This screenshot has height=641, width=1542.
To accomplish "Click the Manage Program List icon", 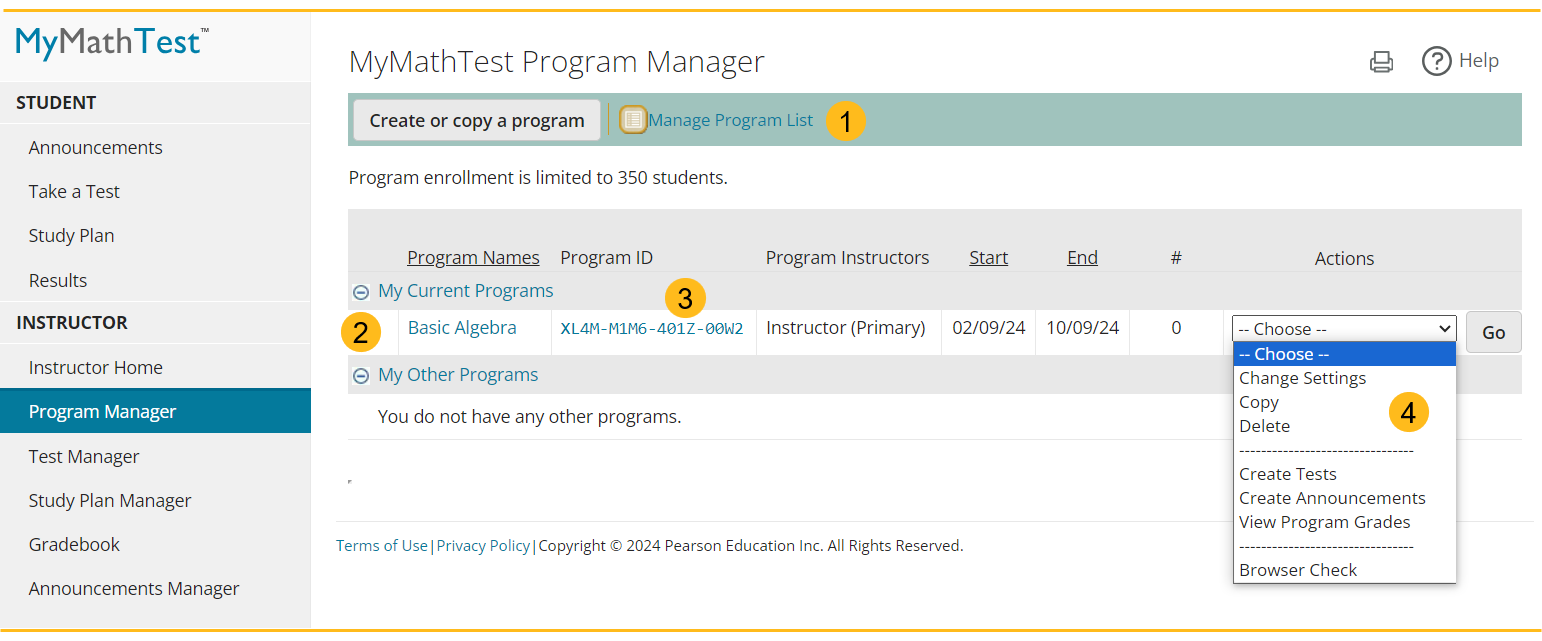I will point(633,120).
